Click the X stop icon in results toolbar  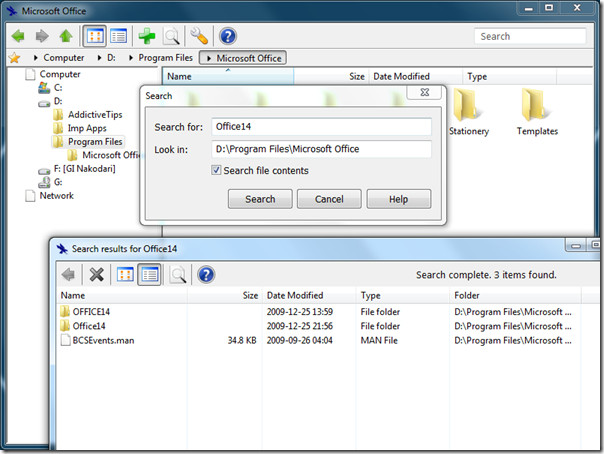click(x=96, y=275)
